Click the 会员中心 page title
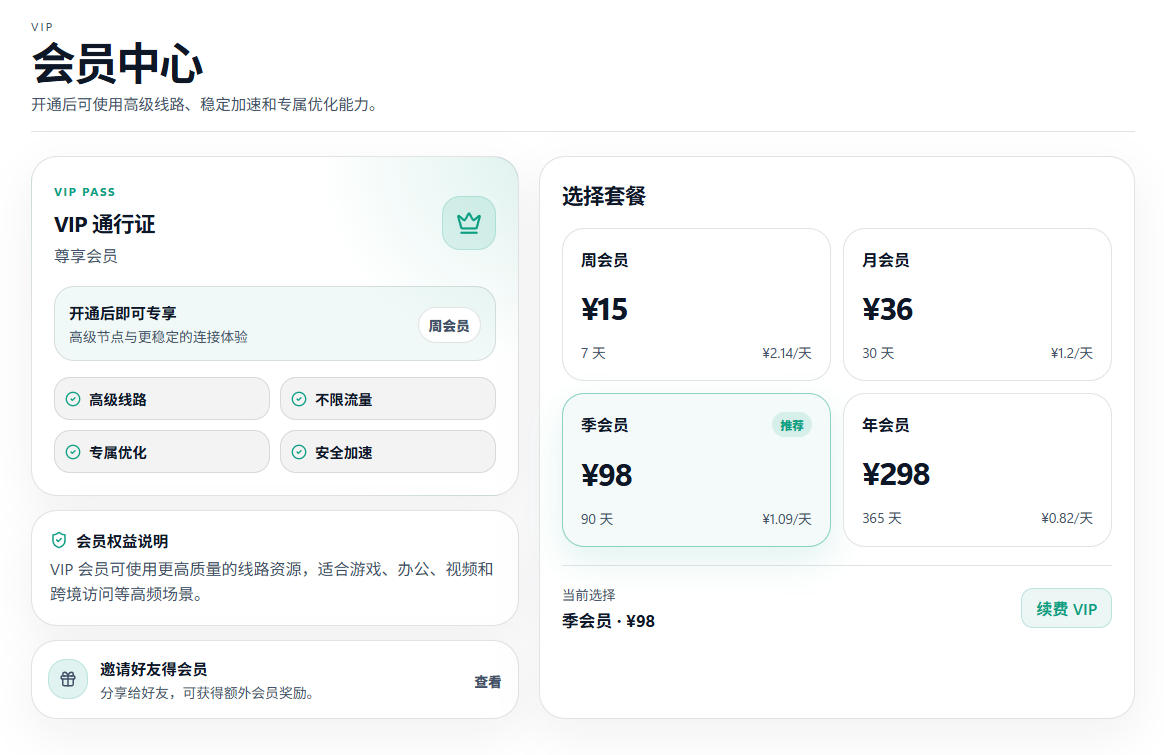 (117, 64)
